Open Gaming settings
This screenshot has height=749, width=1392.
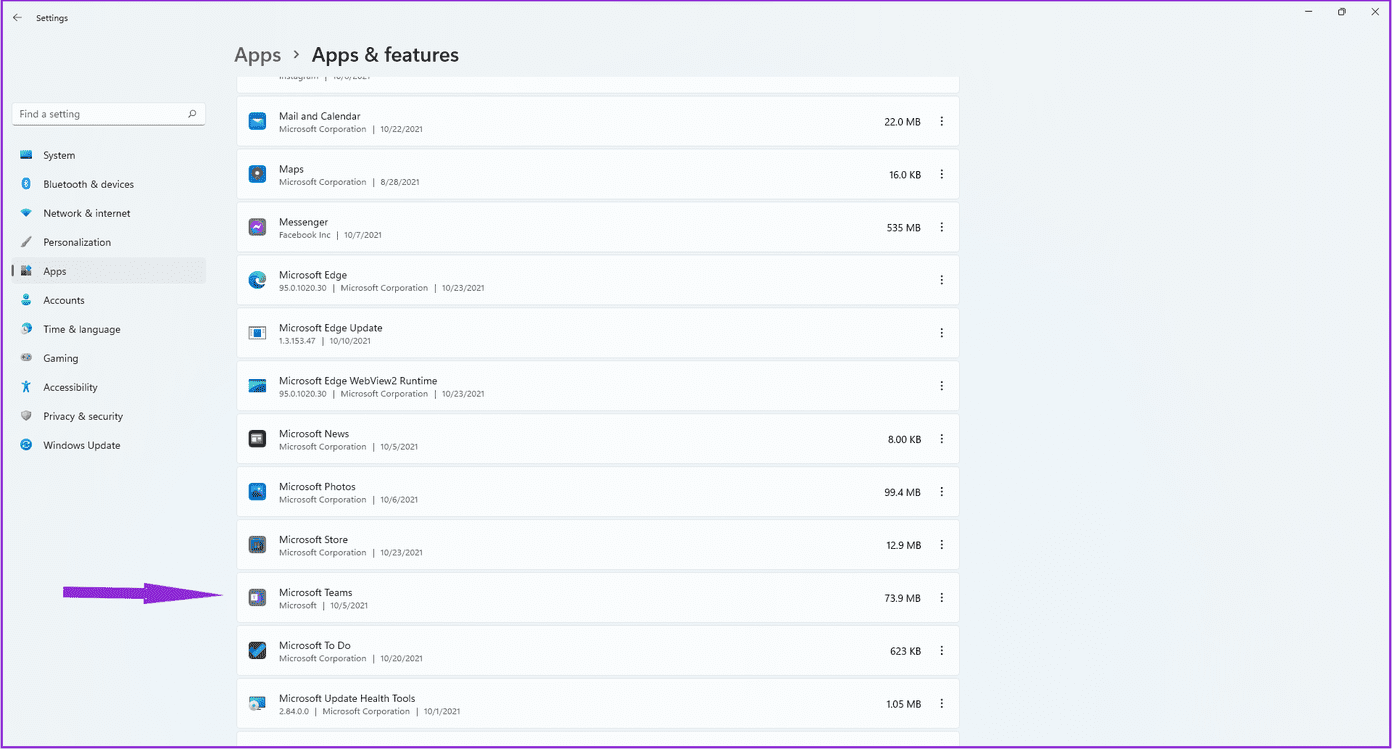point(108,358)
